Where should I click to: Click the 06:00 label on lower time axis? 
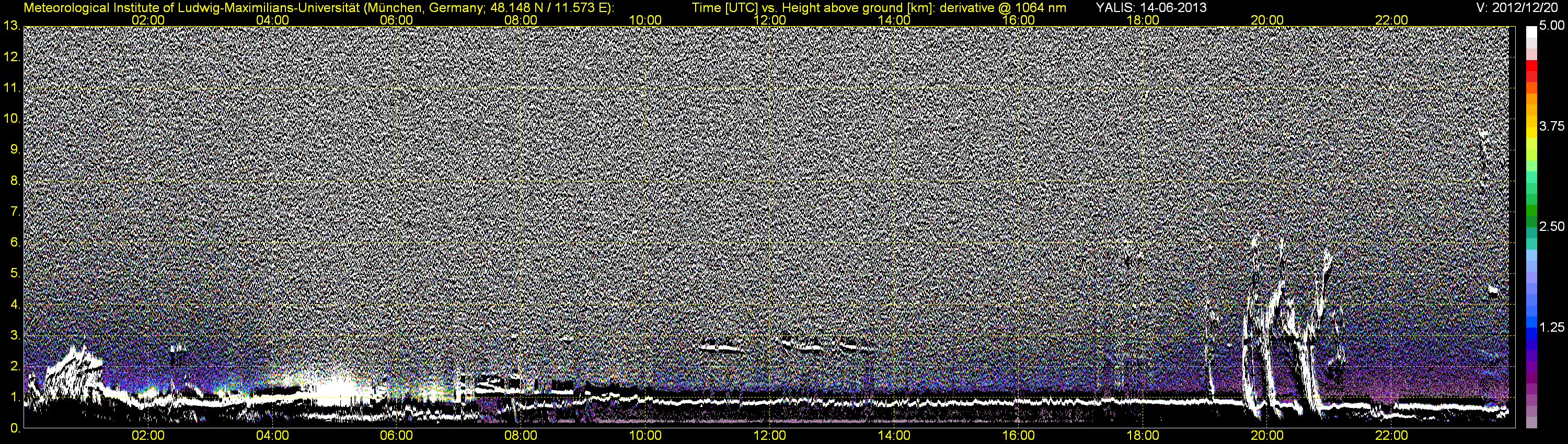(x=397, y=436)
